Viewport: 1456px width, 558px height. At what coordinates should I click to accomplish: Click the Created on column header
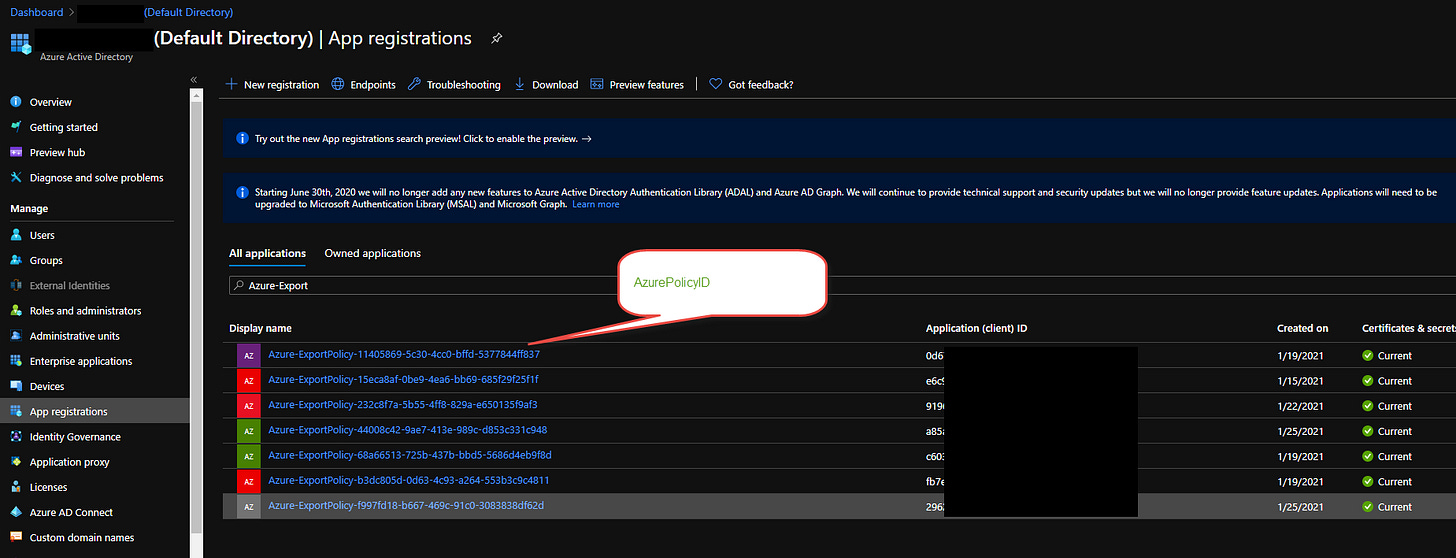click(x=1303, y=328)
